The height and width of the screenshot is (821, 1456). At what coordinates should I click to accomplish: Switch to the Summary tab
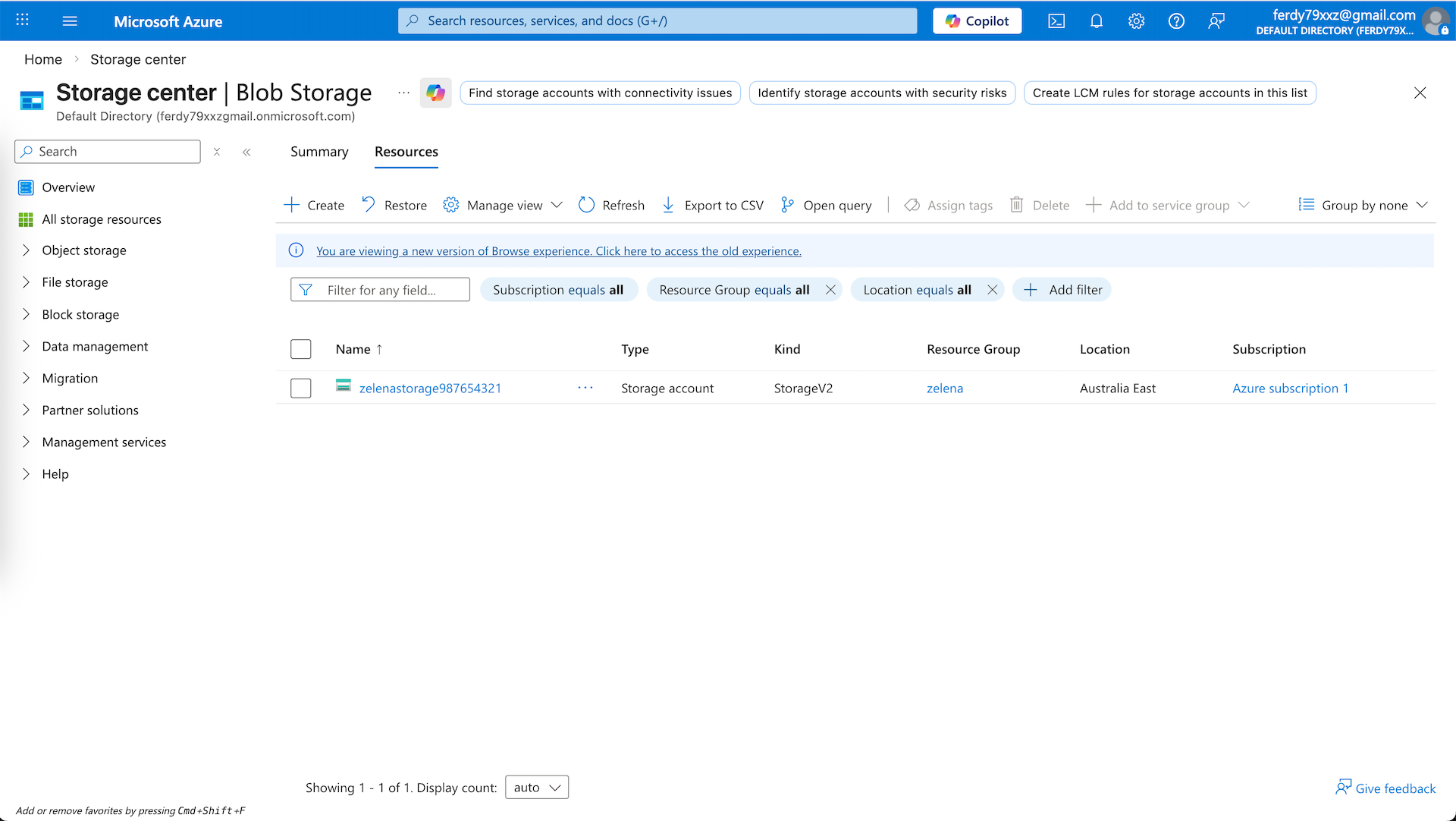coord(319,152)
